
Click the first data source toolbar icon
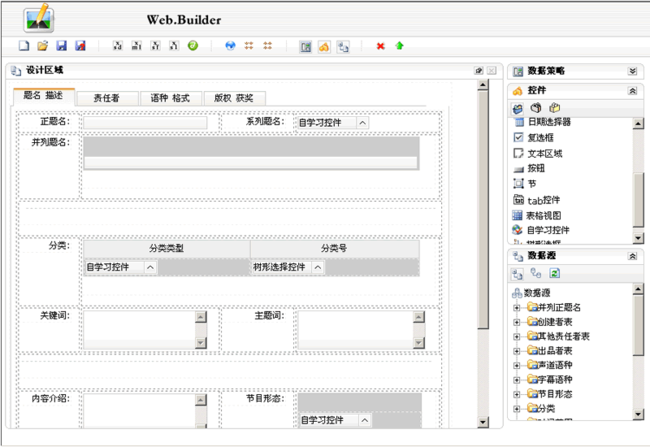click(x=518, y=274)
